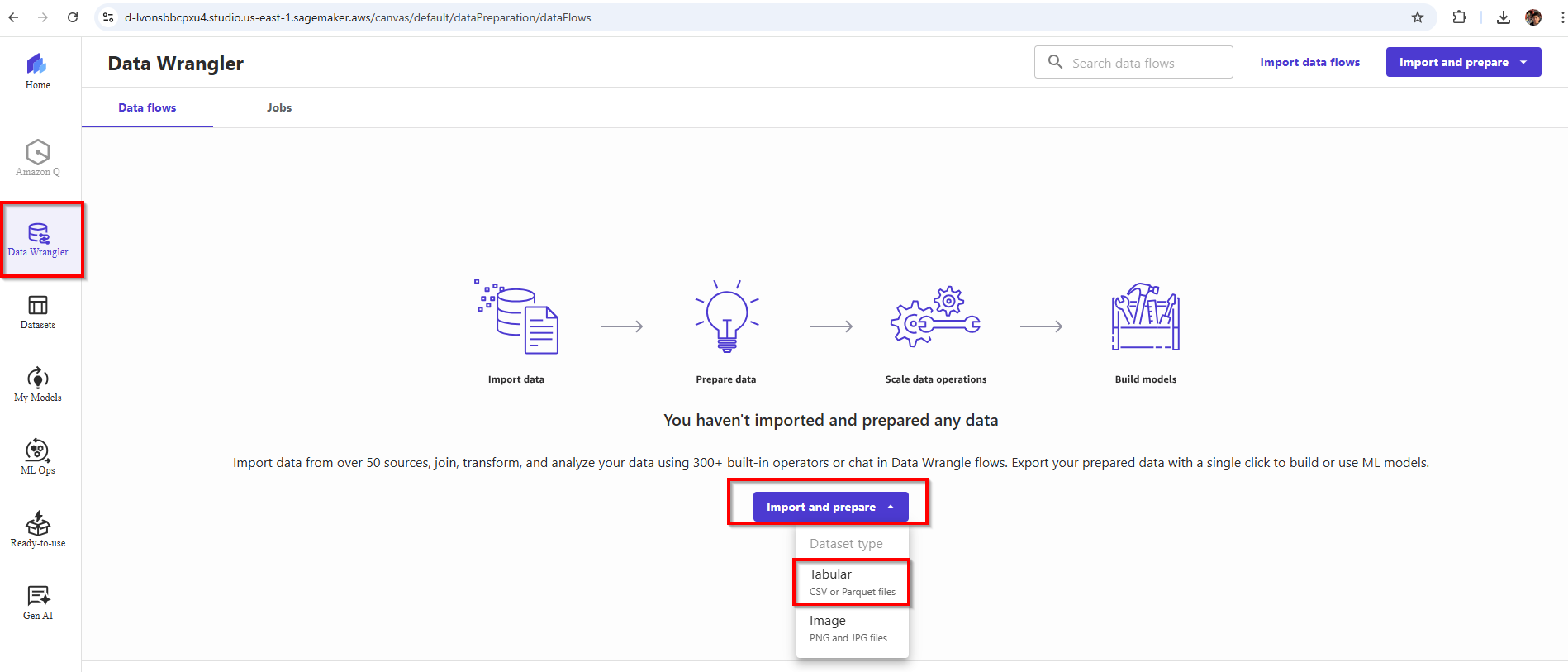Go to Datasets in the sidebar
Screen dimensions: 1568x672
click(38, 312)
